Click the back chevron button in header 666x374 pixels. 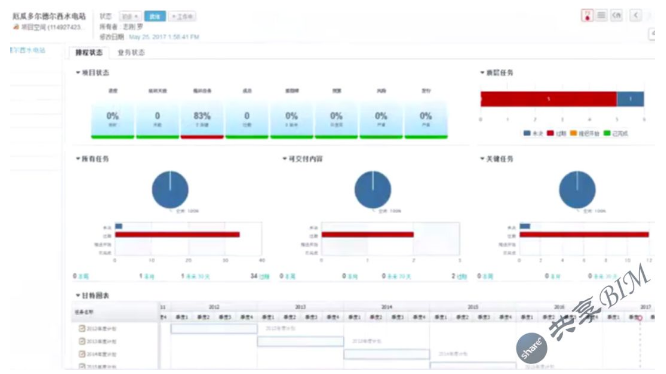(635, 15)
